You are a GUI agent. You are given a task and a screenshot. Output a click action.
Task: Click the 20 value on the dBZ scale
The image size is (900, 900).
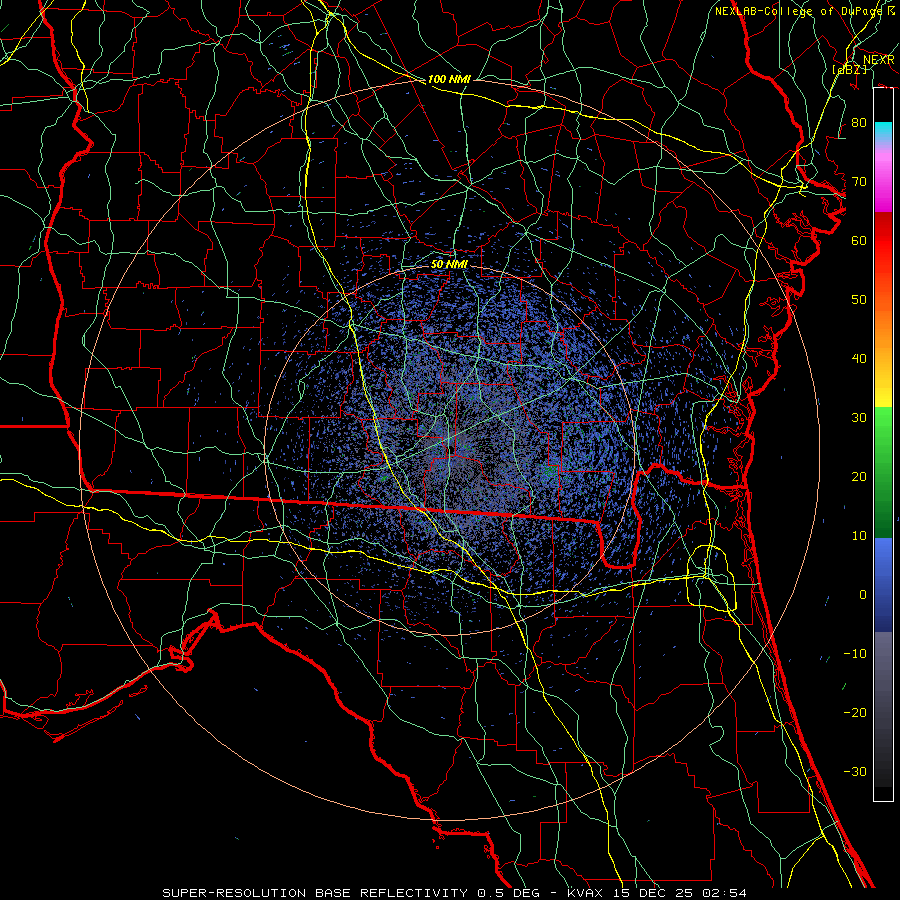click(859, 477)
